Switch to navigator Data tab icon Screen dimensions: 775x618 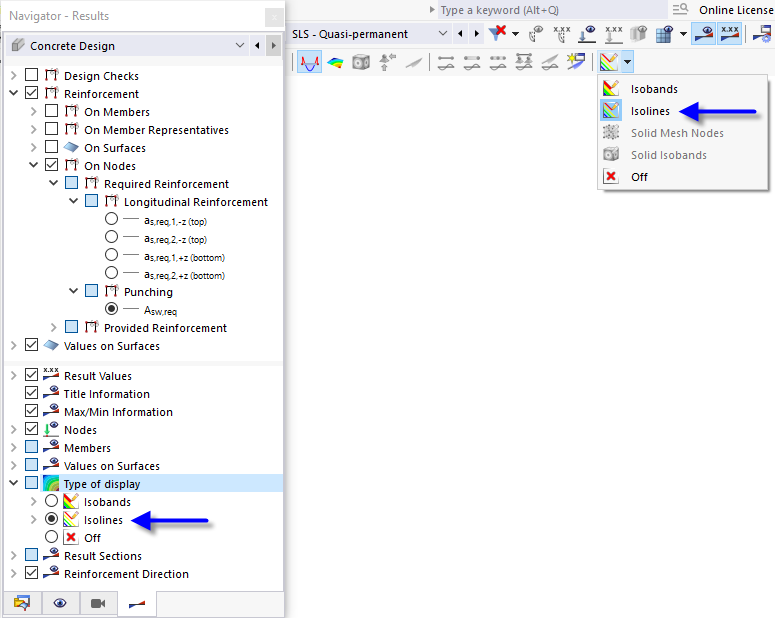coord(22,603)
